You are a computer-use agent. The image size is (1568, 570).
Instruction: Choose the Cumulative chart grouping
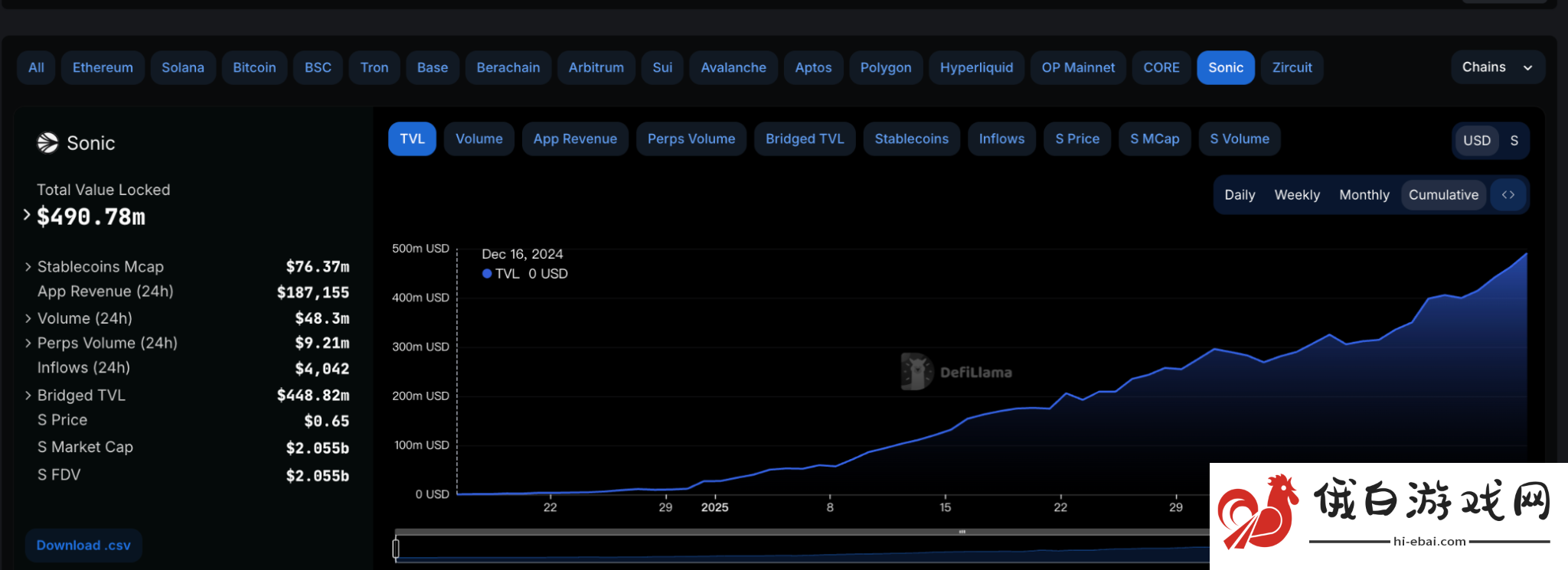(x=1443, y=195)
